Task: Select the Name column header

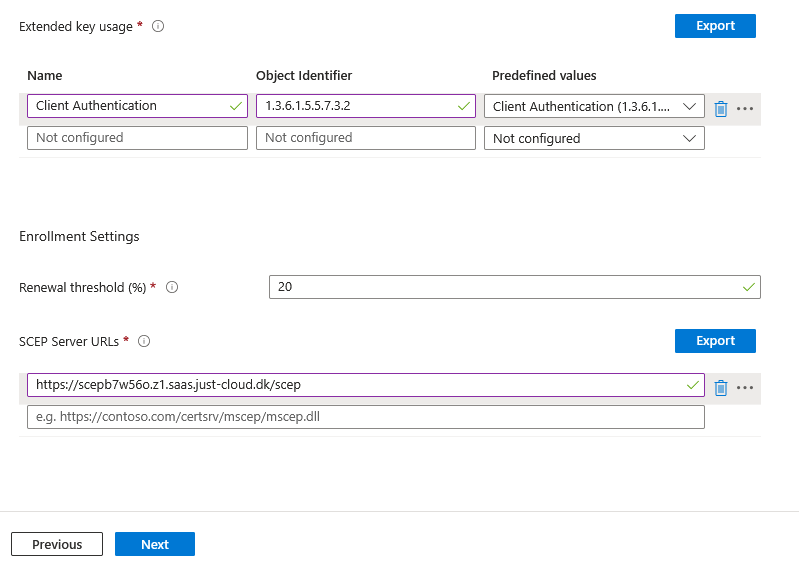Action: pyautogui.click(x=45, y=75)
